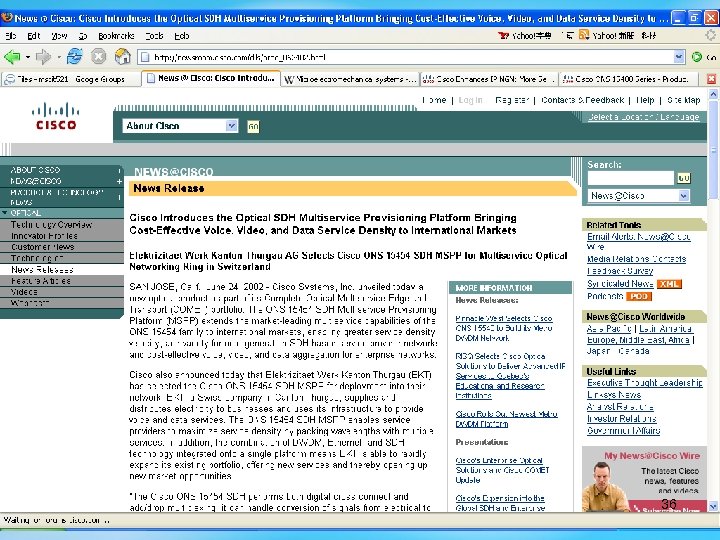Open the File menu
720x540 pixels.
[x=11, y=36]
